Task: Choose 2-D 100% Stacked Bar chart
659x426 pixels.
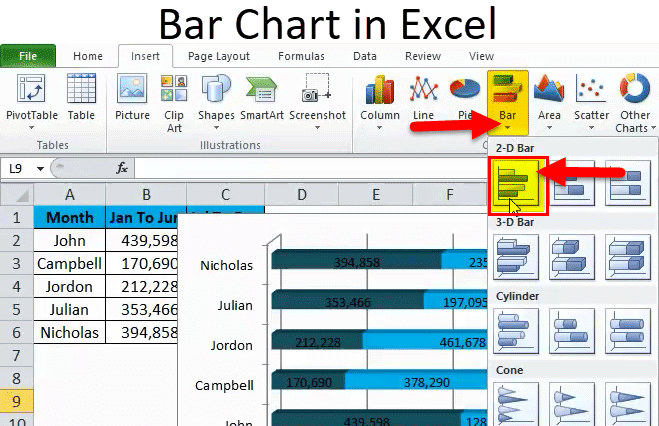Action: [627, 183]
